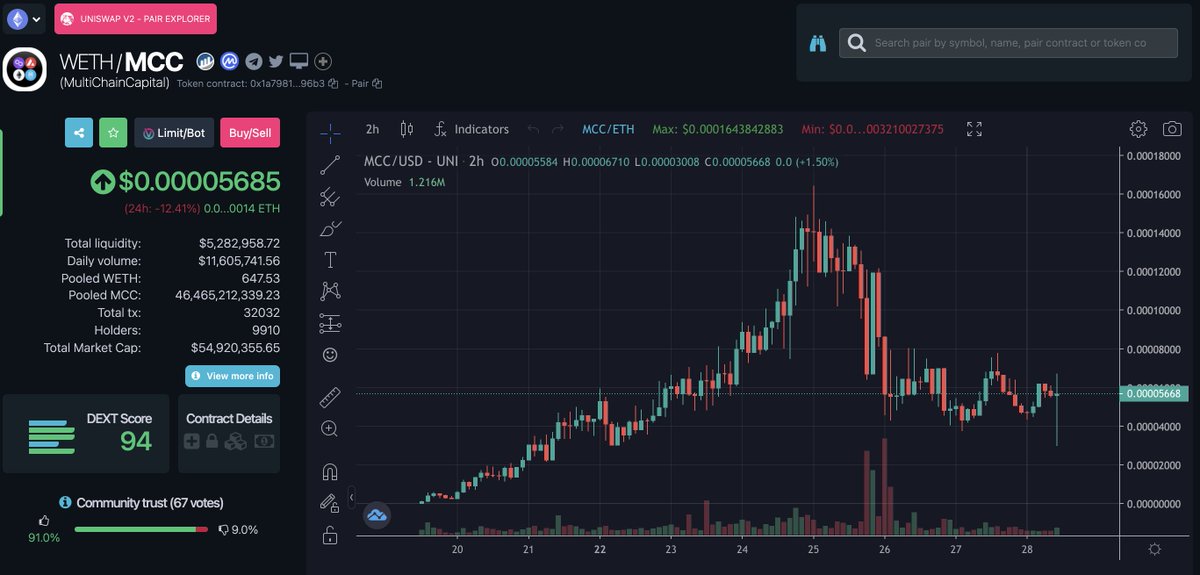The image size is (1200, 575).
Task: Open price scale settings gear at bottom
Action: click(x=1155, y=549)
